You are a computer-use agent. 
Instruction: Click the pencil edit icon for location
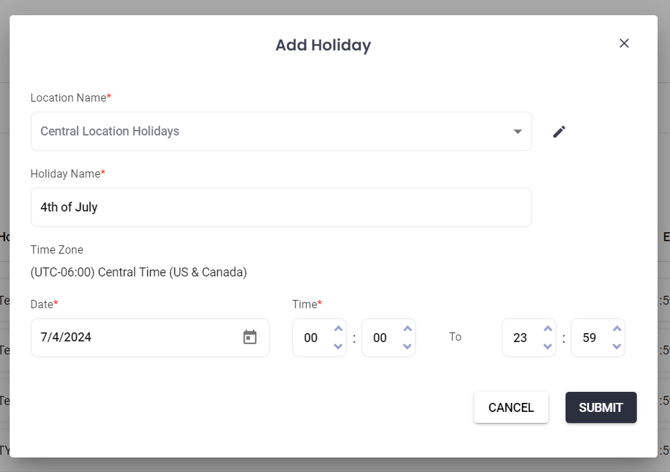point(559,131)
